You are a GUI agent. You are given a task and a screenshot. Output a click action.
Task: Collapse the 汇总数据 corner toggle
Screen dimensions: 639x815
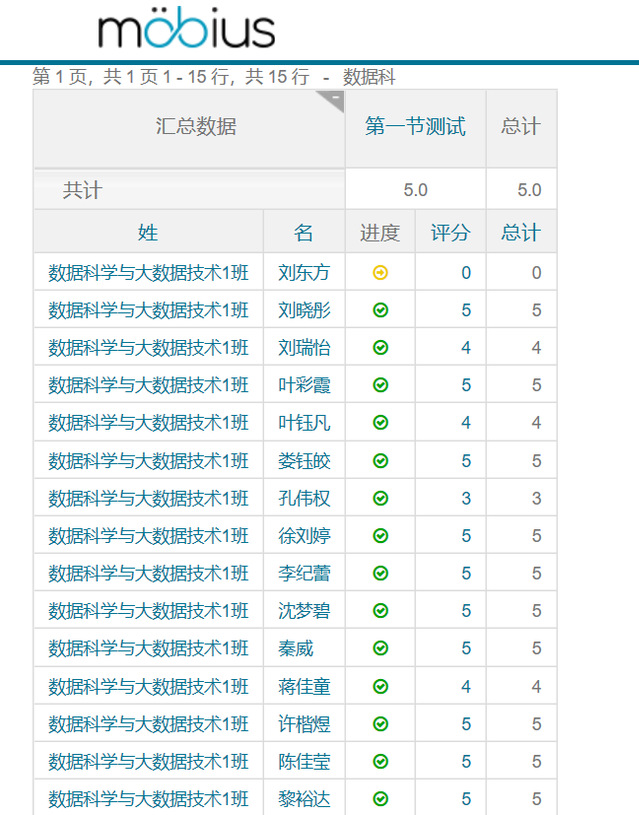(x=334, y=99)
